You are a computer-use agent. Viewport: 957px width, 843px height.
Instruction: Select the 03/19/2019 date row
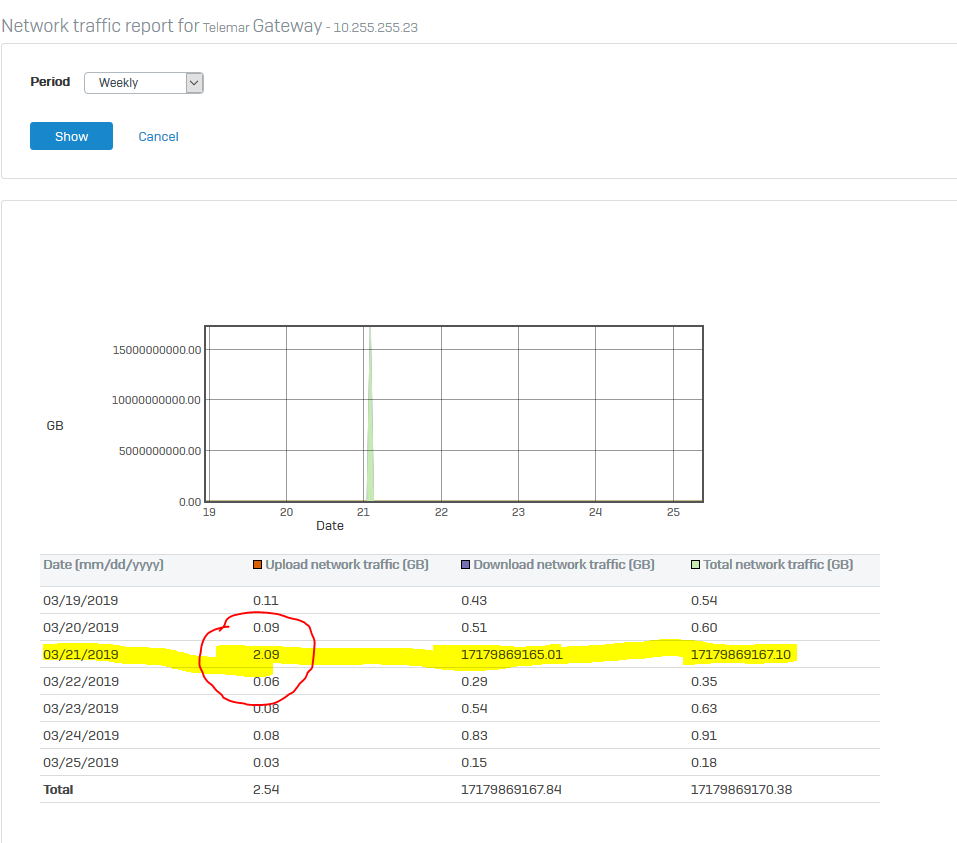[x=81, y=601]
